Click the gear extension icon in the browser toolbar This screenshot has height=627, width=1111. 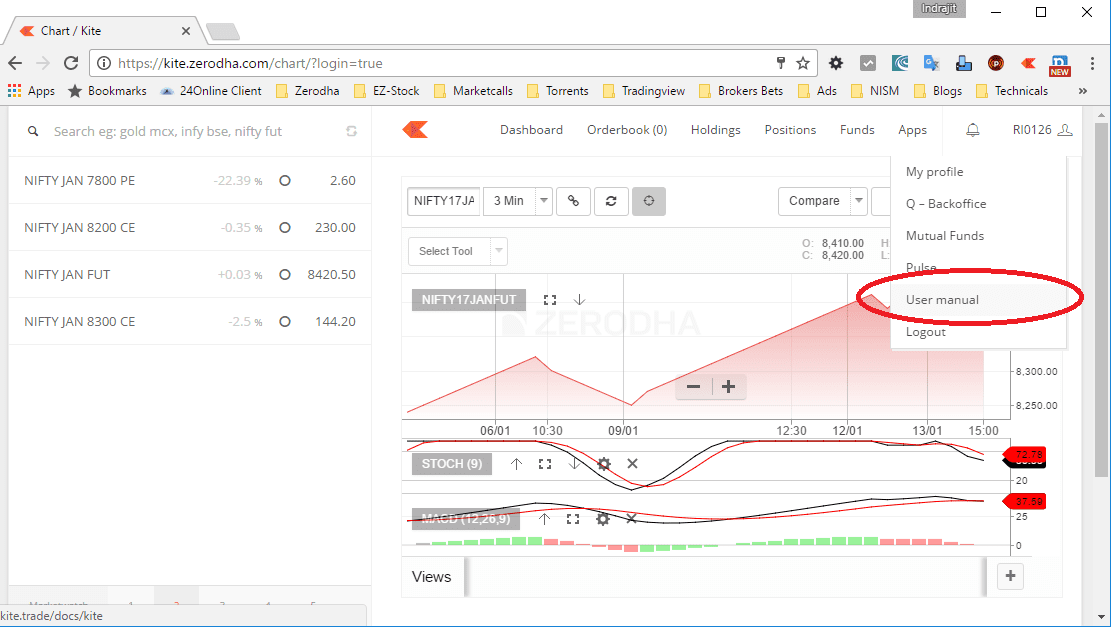[836, 63]
